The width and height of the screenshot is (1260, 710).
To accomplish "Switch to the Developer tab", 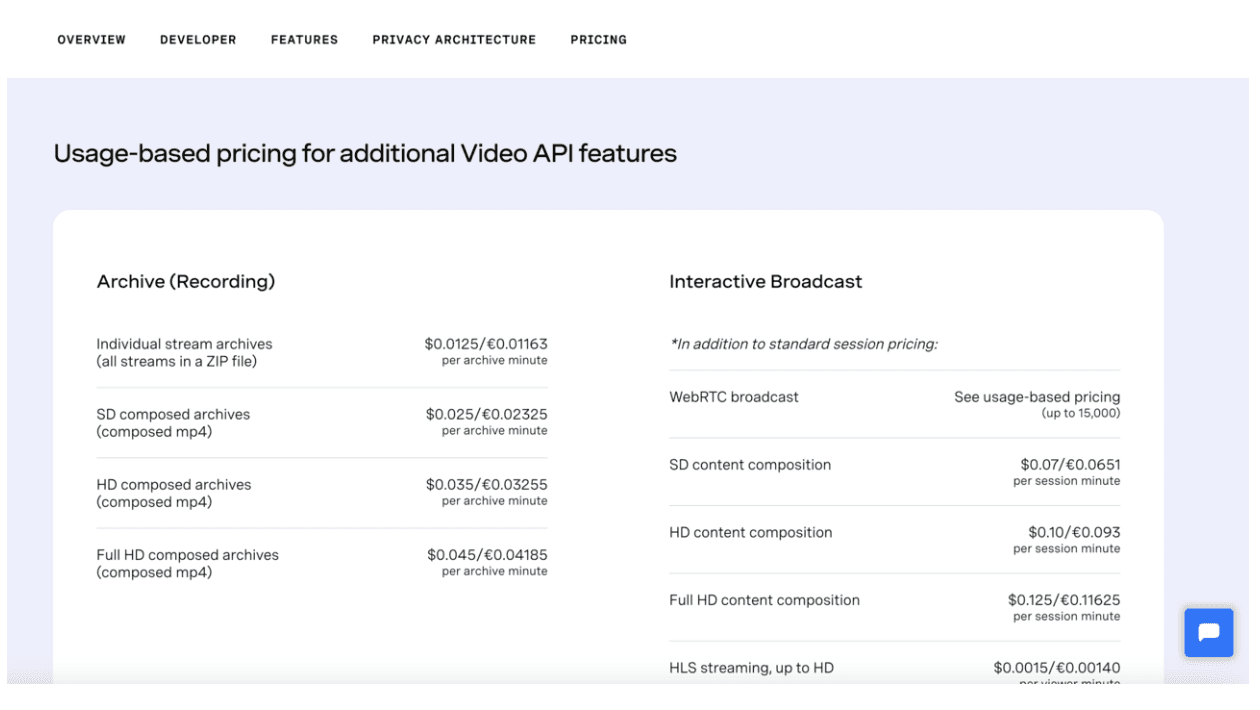I will 198,40.
